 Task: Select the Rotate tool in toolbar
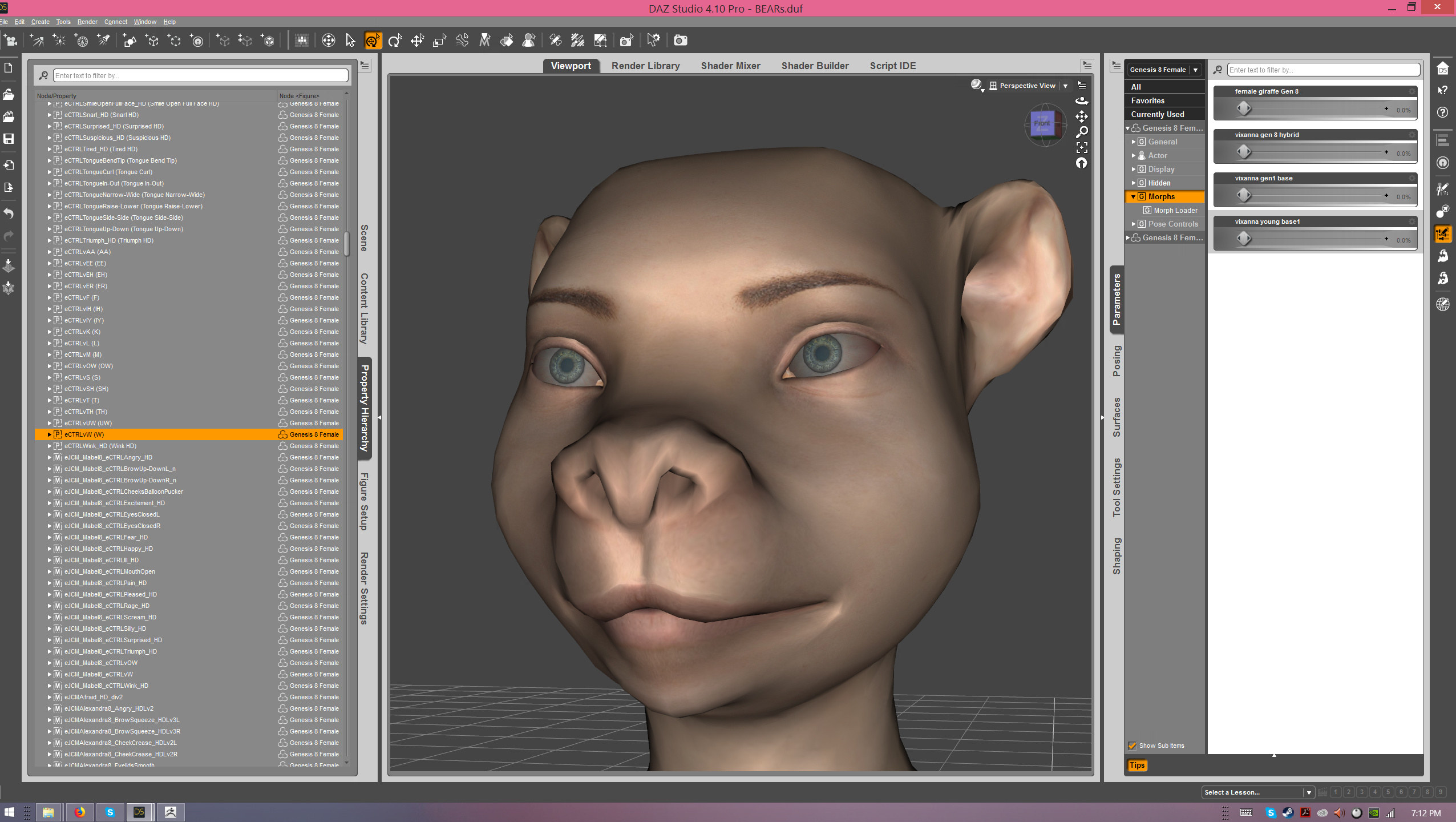tap(395, 41)
